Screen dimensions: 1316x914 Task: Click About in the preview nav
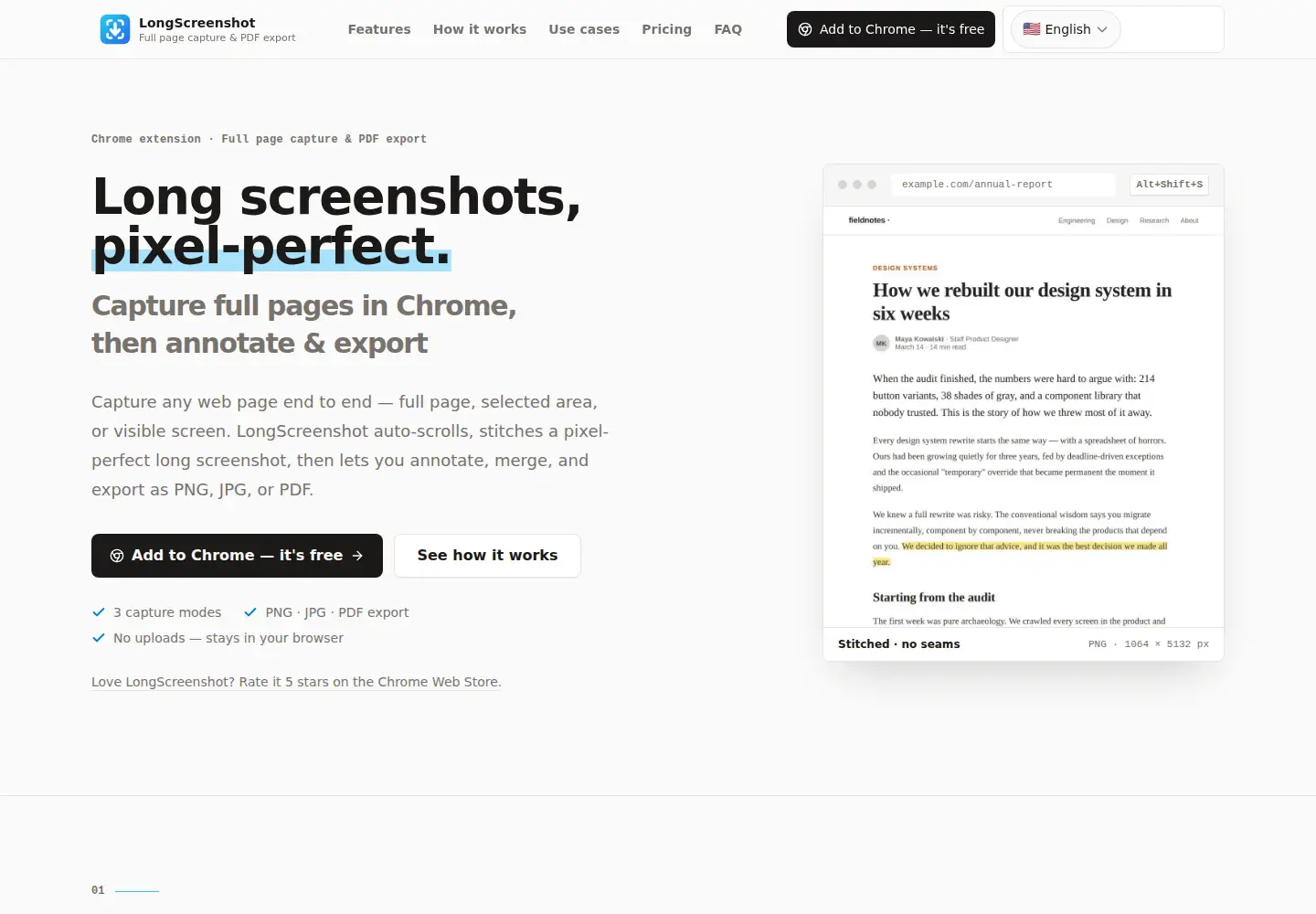[1189, 220]
